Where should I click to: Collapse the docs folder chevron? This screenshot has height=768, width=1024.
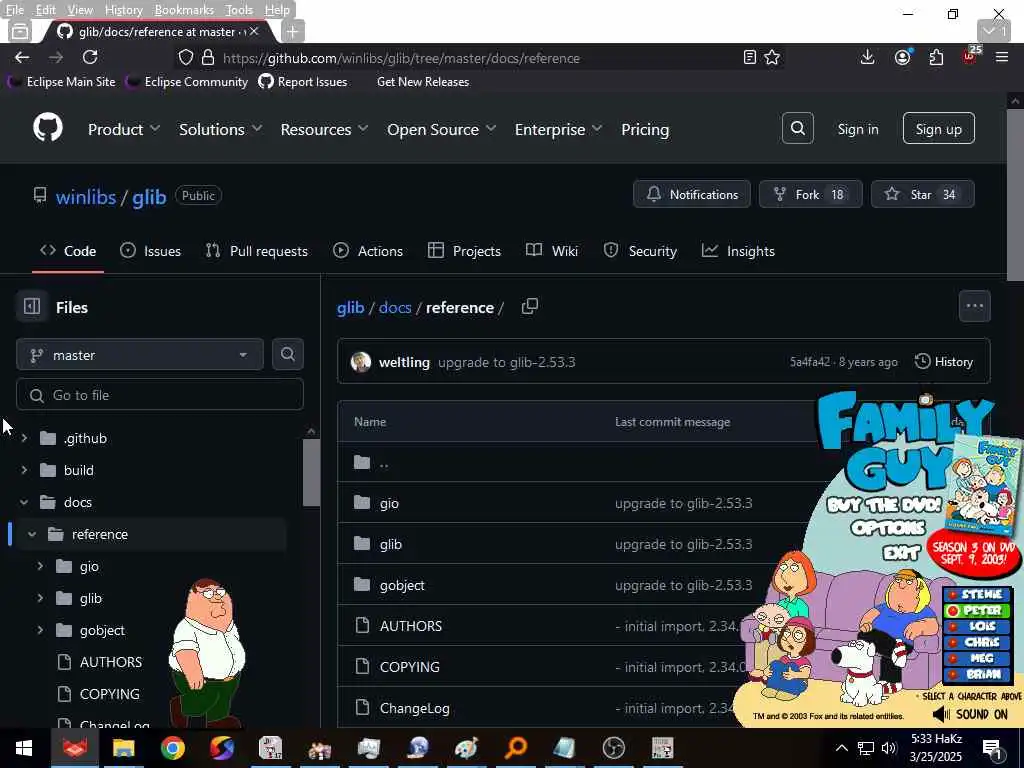[x=24, y=502]
